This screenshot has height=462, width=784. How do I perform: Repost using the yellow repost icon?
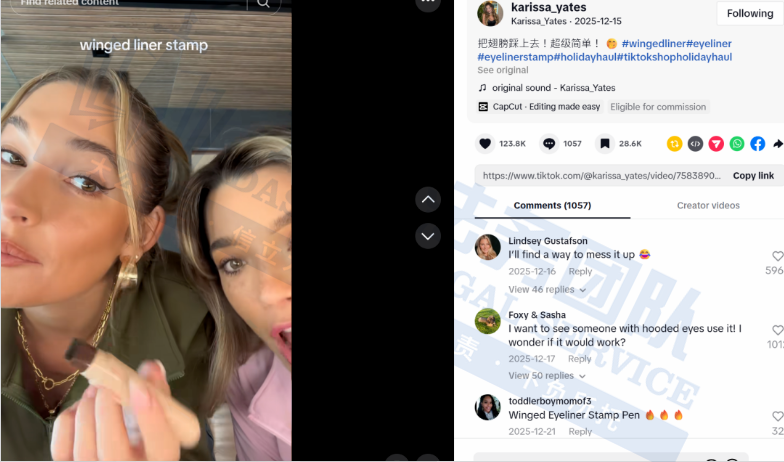pos(674,144)
